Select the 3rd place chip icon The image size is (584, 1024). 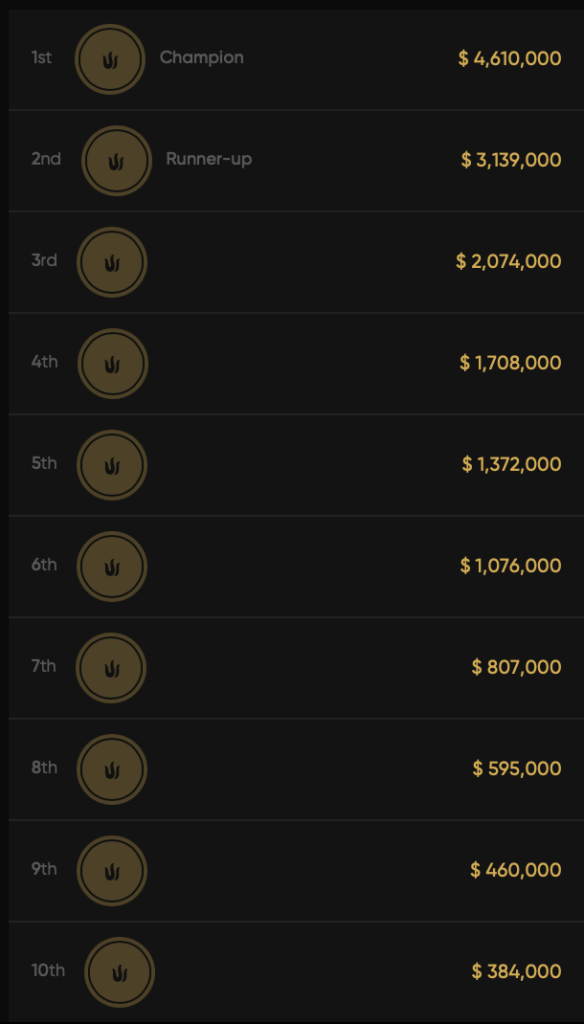pyautogui.click(x=112, y=262)
